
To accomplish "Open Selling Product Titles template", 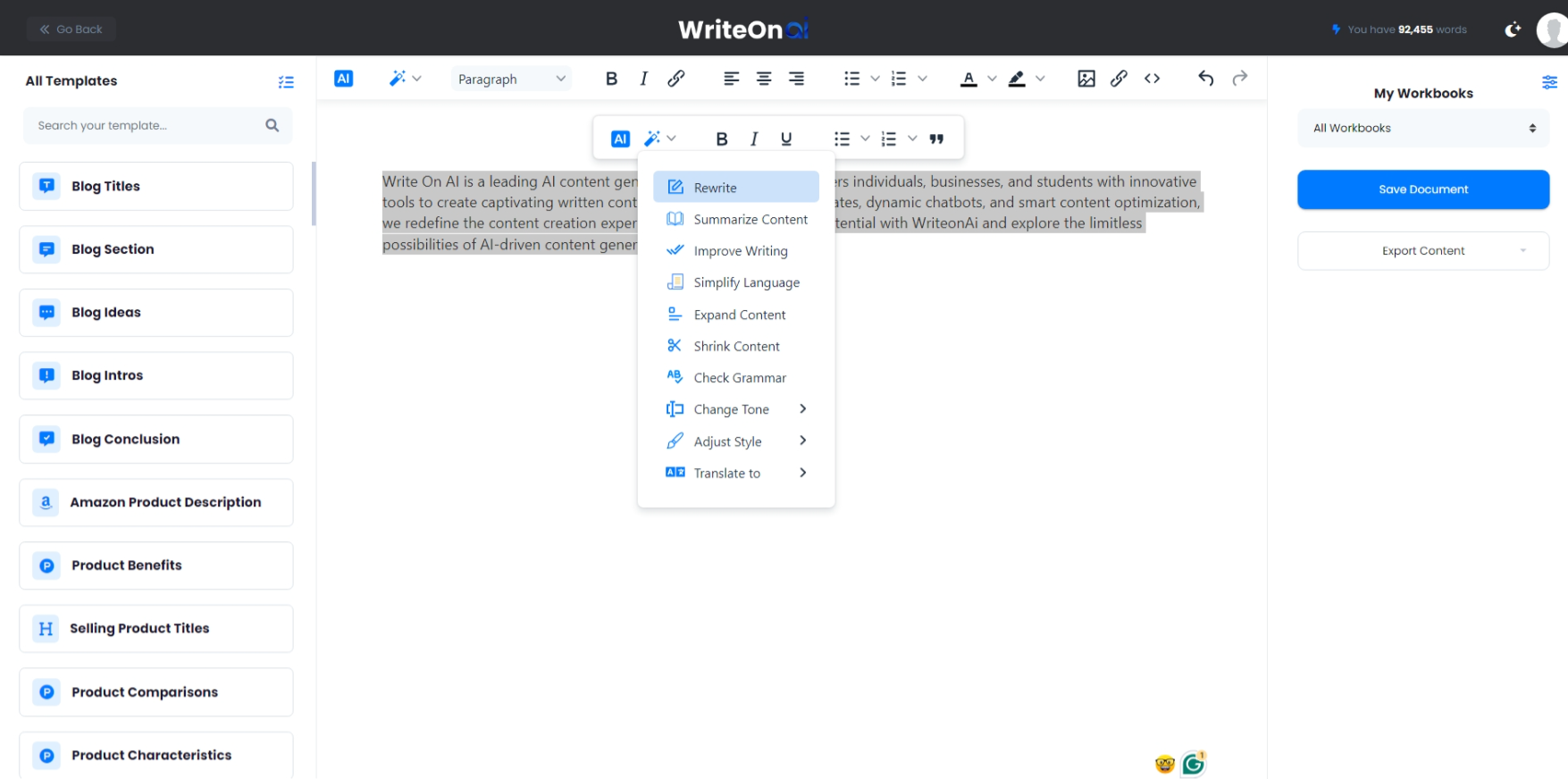I will pos(156,629).
